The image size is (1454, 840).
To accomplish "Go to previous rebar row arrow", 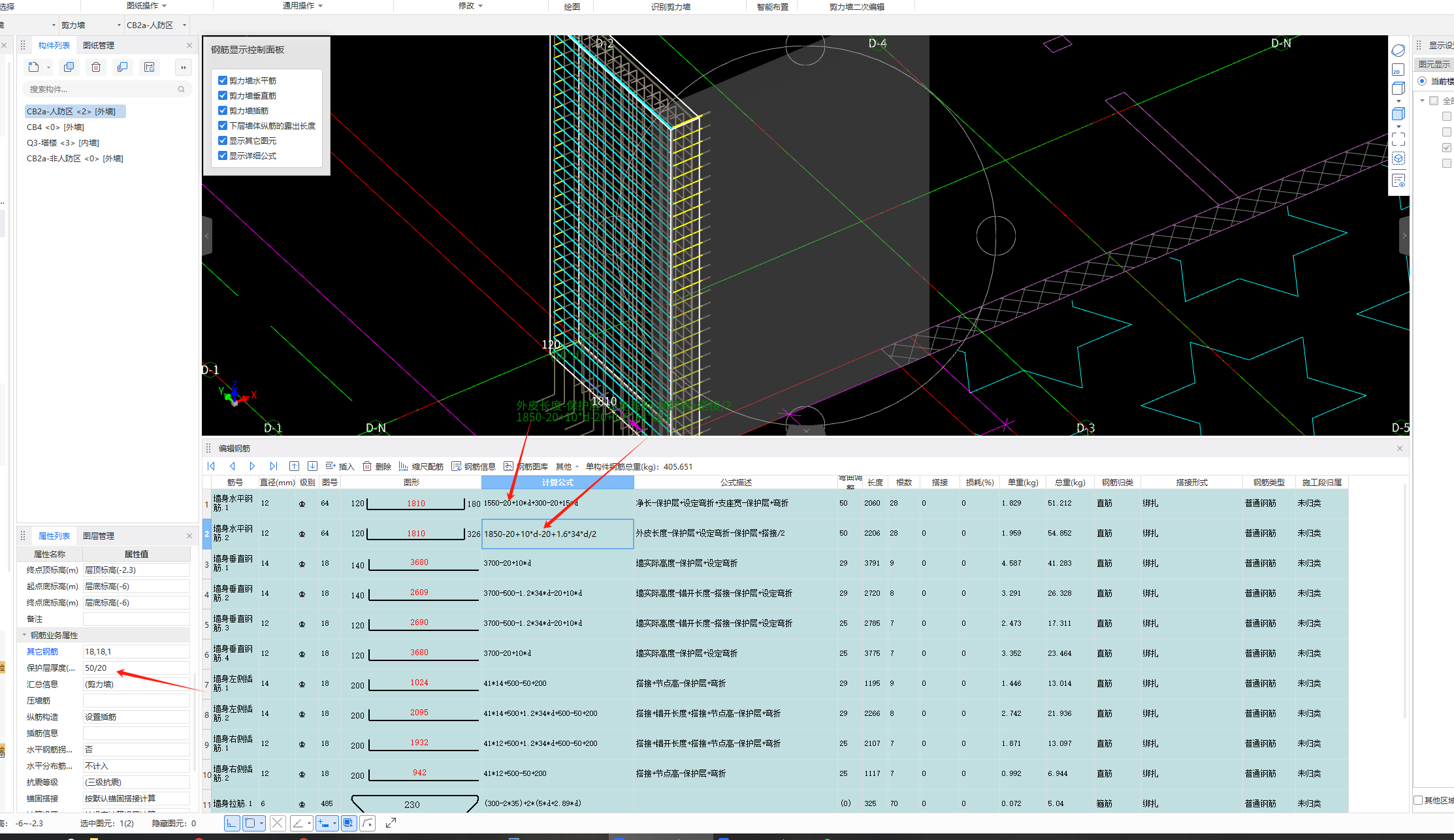I will (232, 466).
